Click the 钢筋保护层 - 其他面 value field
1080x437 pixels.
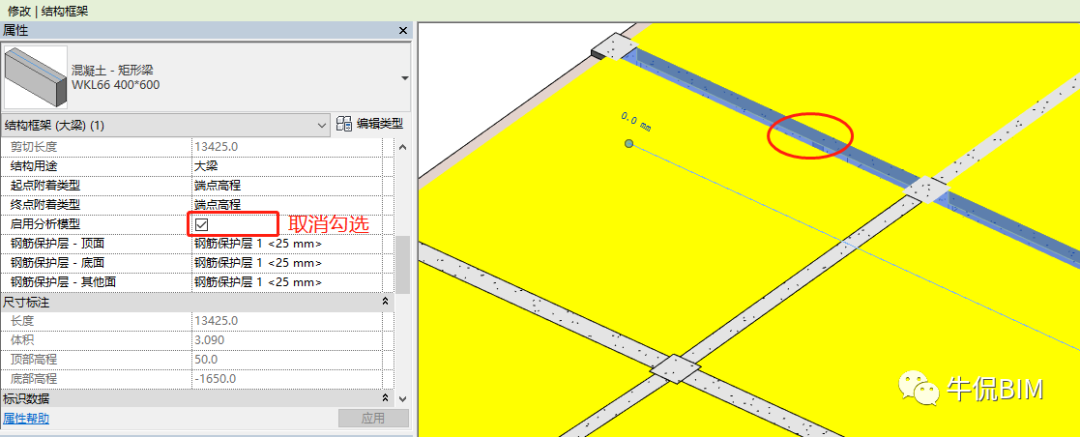click(287, 282)
